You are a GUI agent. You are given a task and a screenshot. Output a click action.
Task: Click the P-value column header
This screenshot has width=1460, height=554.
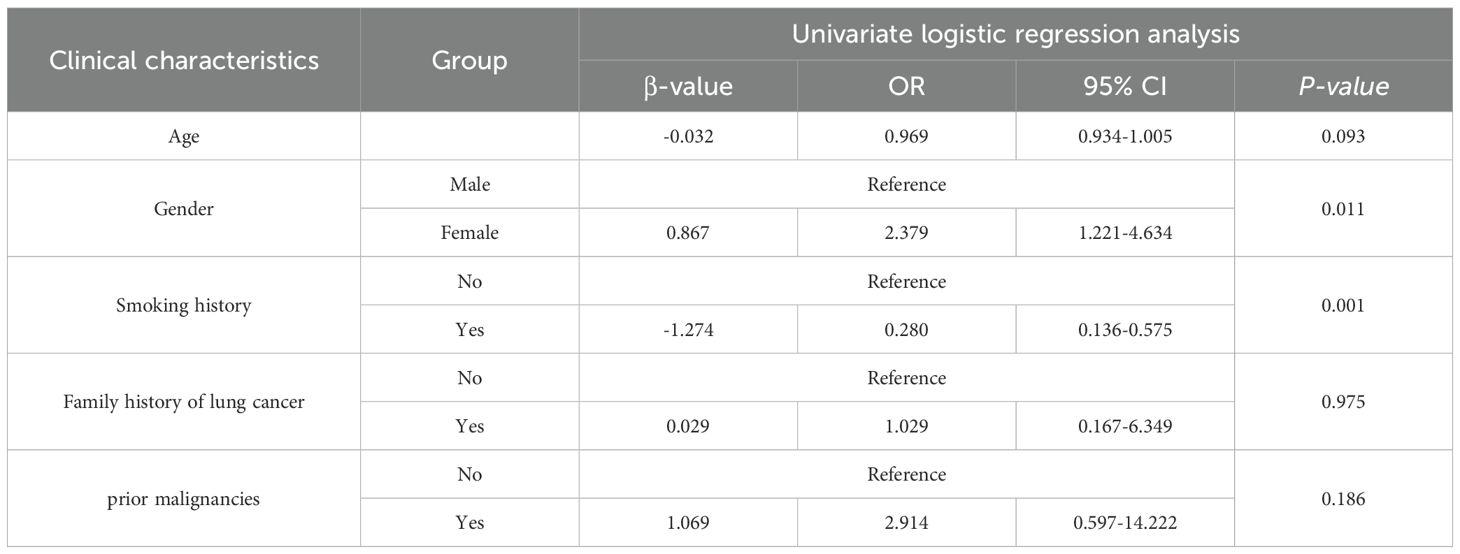pos(1342,86)
